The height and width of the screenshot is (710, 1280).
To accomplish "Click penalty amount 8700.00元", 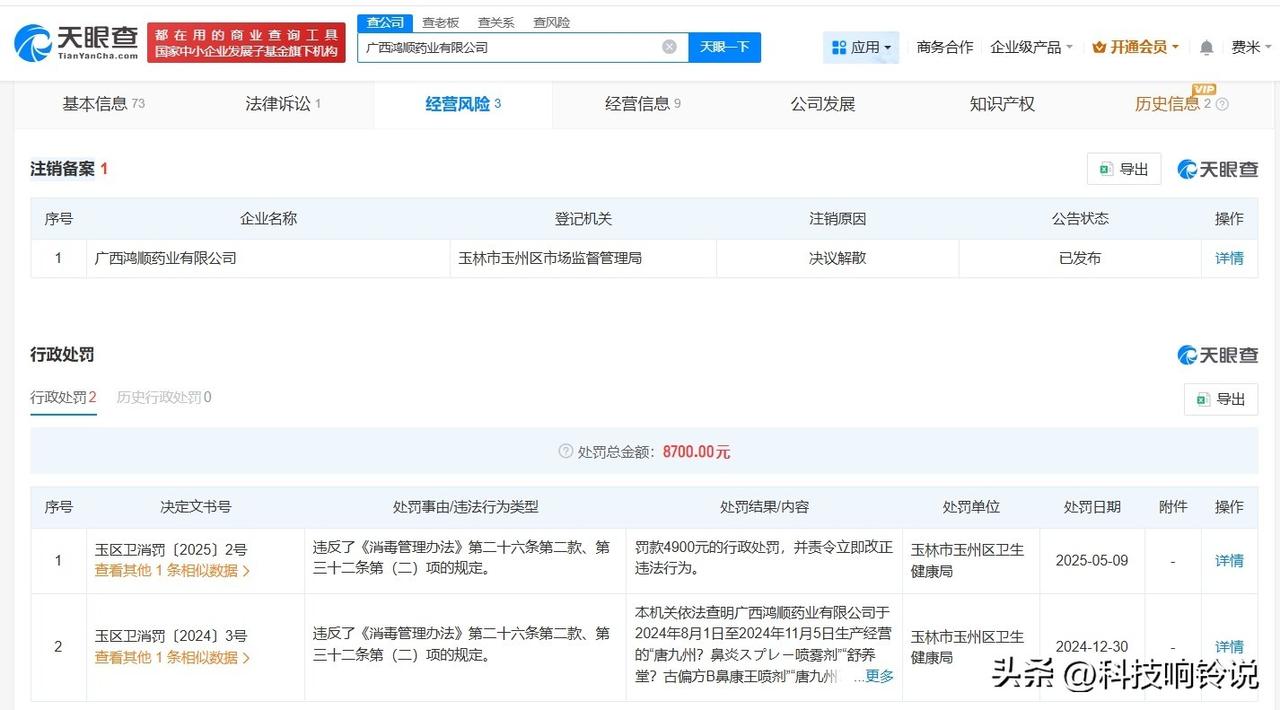I will click(x=696, y=452).
